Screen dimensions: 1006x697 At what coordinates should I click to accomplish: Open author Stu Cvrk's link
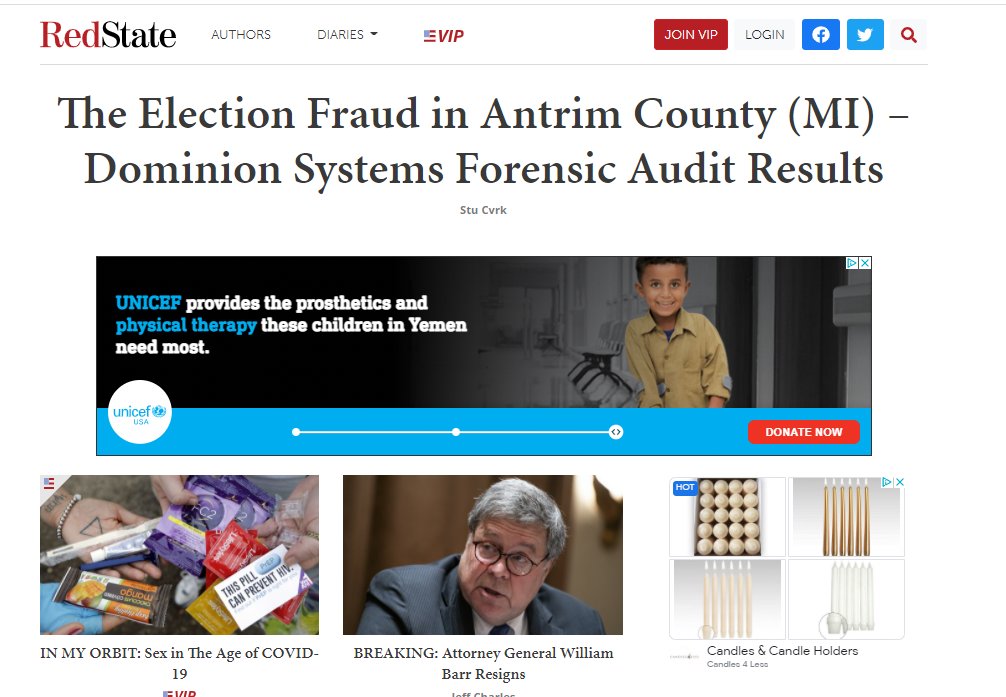[x=483, y=210]
